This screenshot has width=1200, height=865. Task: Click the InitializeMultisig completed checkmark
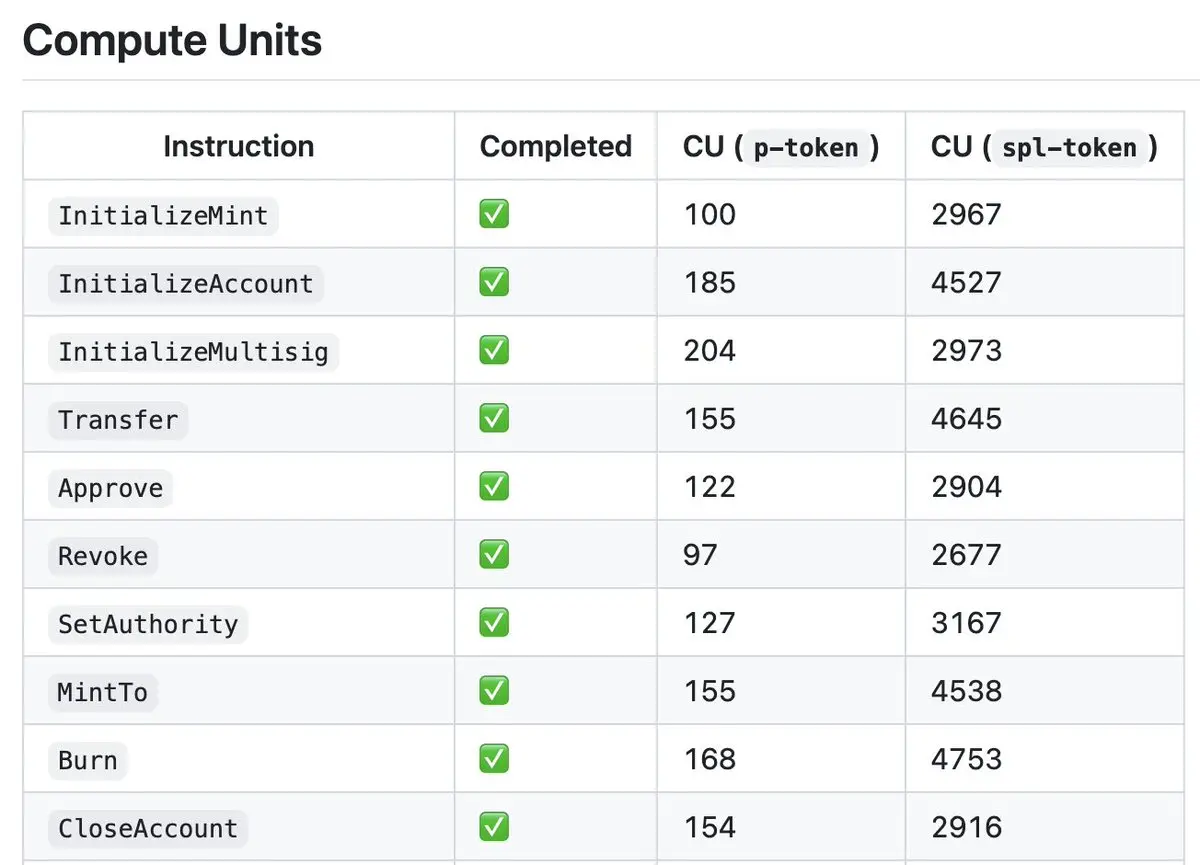(494, 351)
